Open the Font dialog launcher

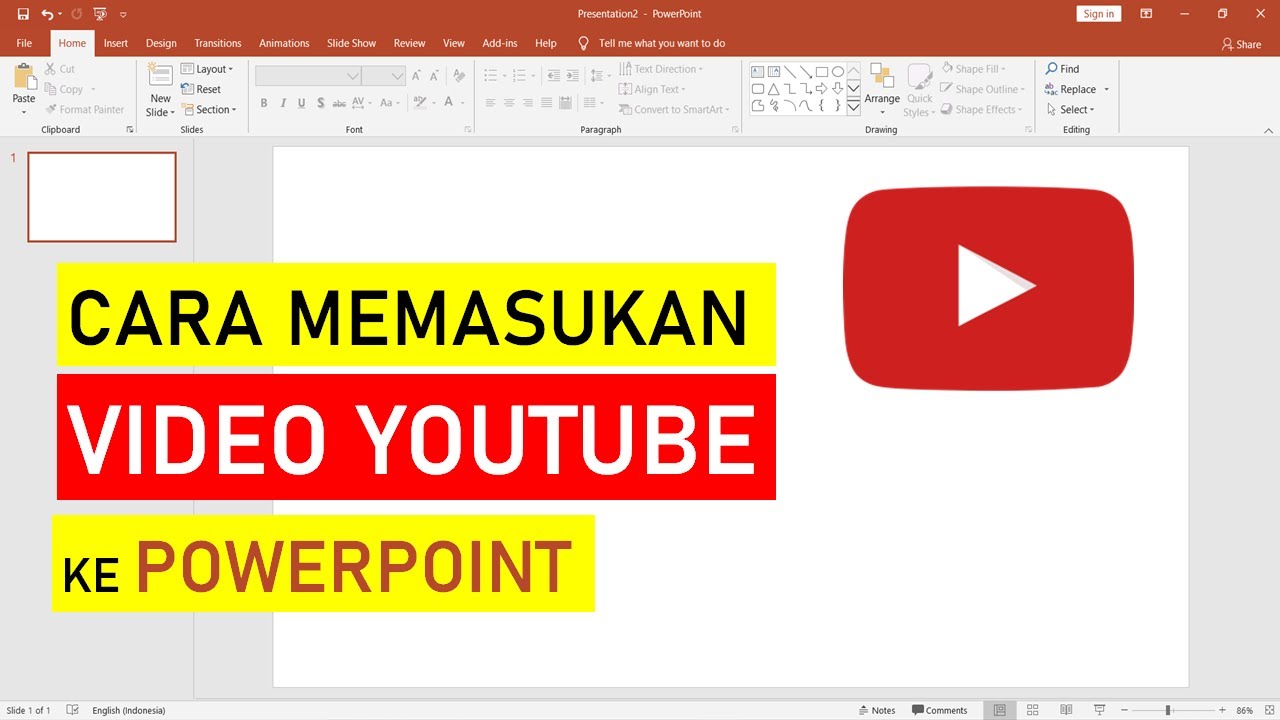[468, 130]
